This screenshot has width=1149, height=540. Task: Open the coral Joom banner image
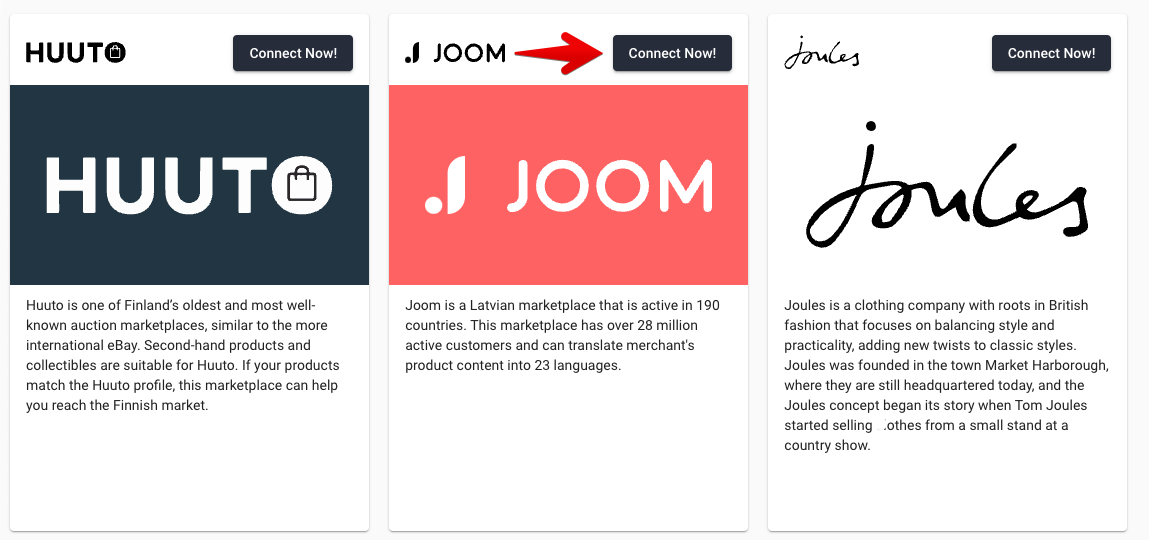click(x=568, y=185)
